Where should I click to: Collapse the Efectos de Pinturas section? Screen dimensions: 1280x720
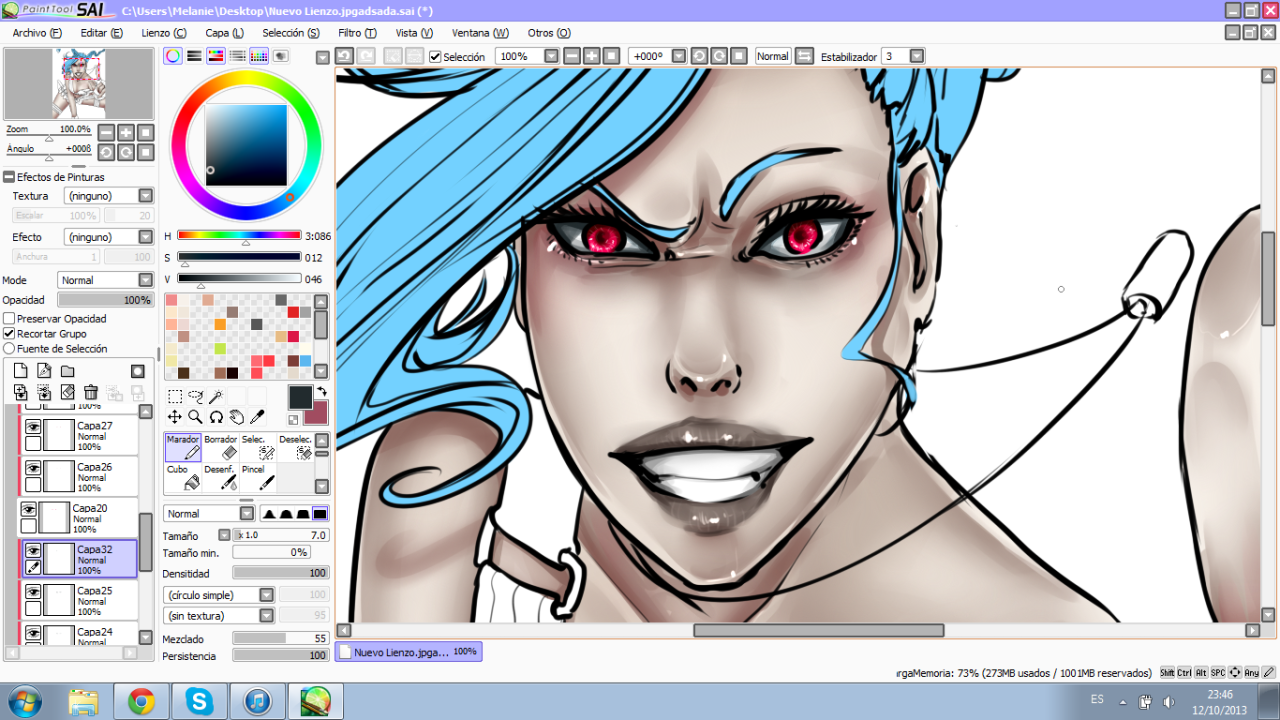[9, 177]
